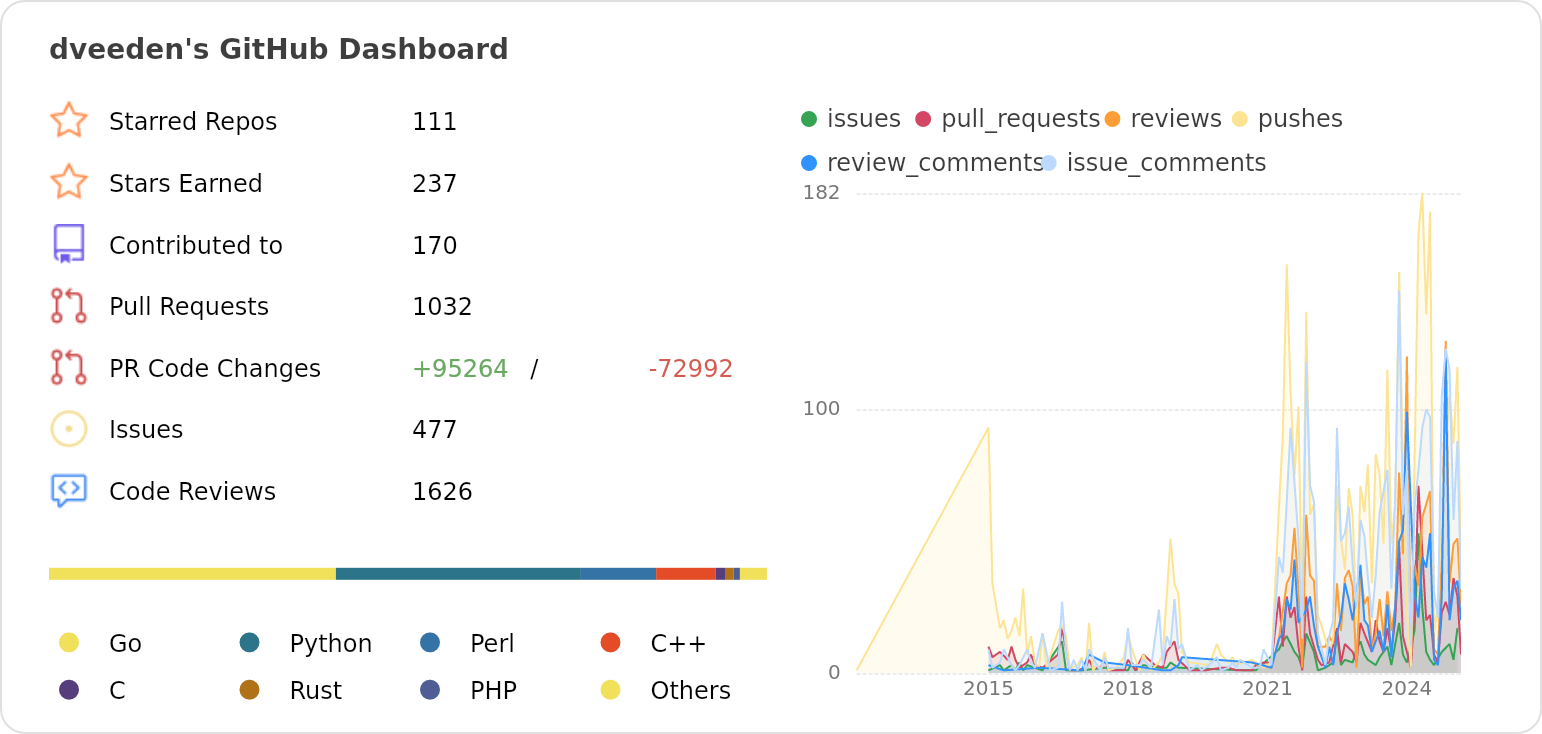
Task: Click the Code Reviews icon
Action: point(69,491)
